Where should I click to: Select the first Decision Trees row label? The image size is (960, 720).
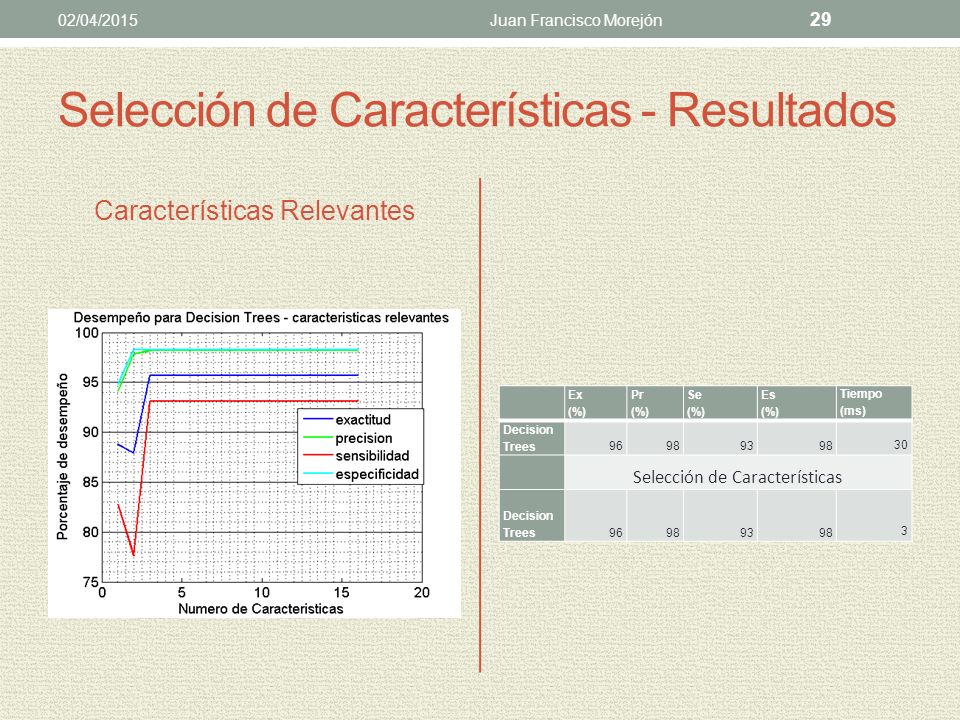pyautogui.click(x=531, y=438)
